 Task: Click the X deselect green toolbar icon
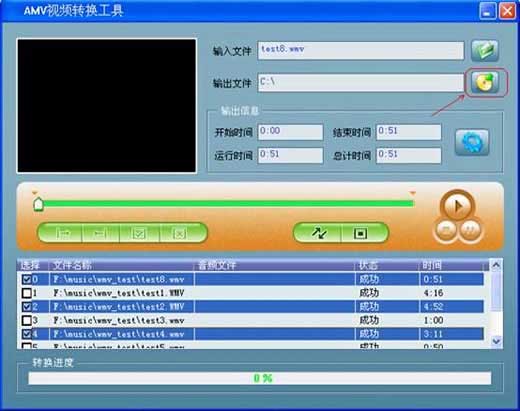point(180,233)
